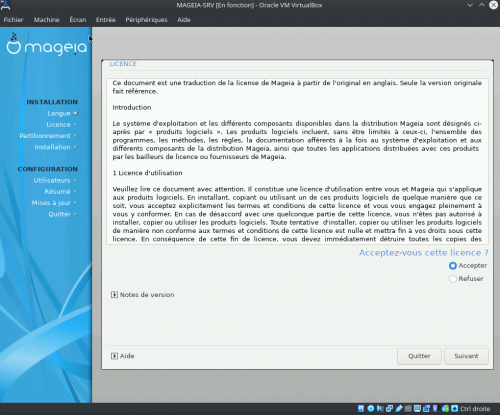
Task: Click inside the licence text area
Action: pyautogui.click(x=297, y=161)
